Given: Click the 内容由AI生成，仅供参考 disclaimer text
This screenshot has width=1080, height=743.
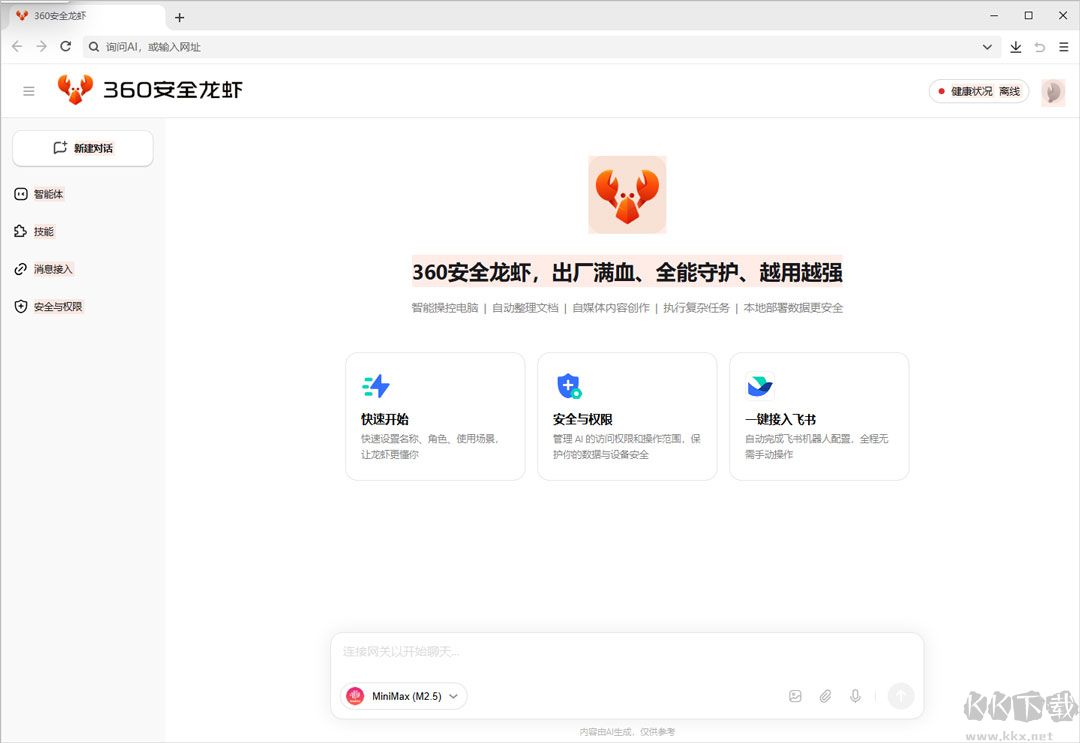Looking at the screenshot, I should pos(627,732).
